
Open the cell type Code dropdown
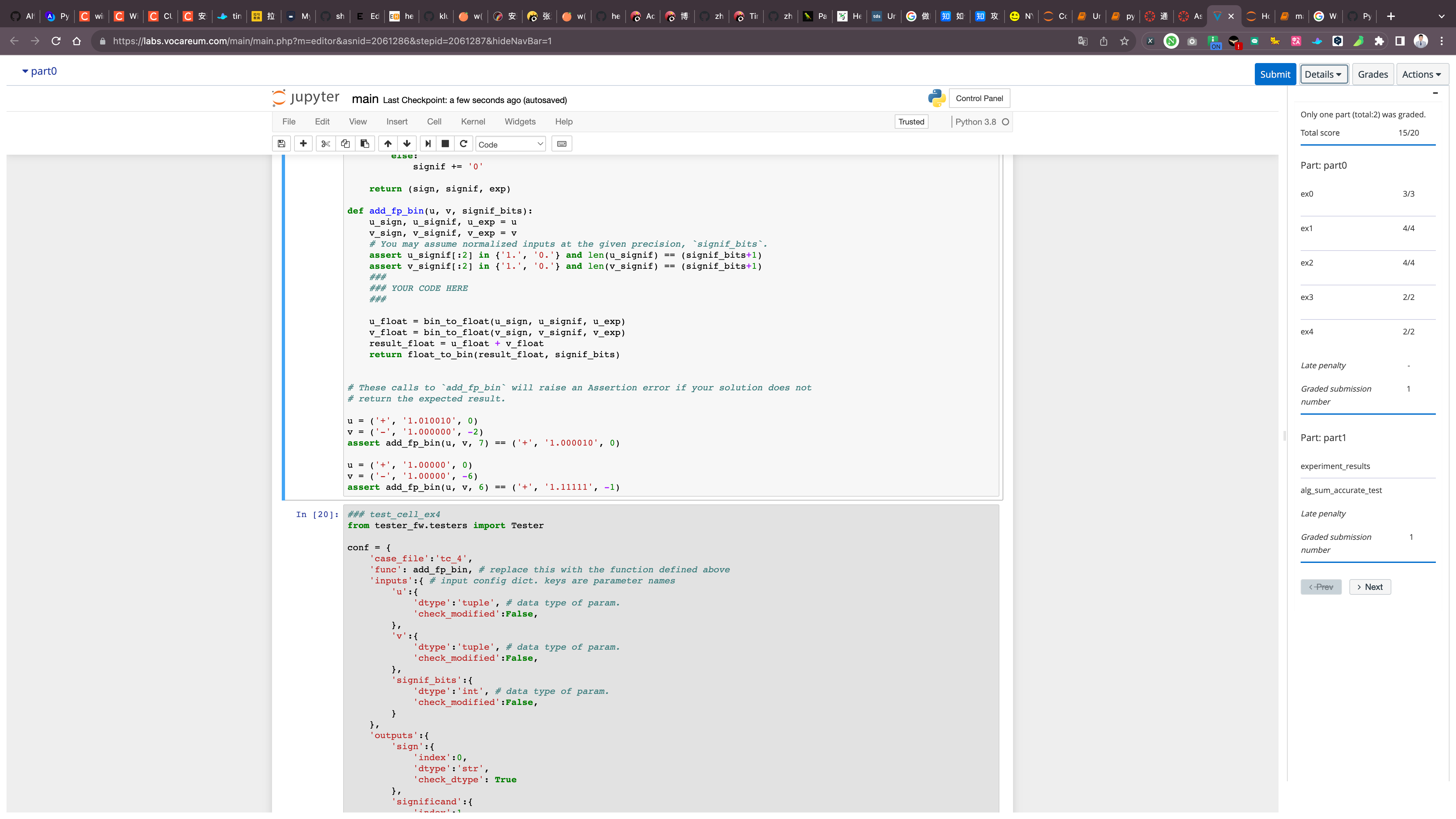510,144
